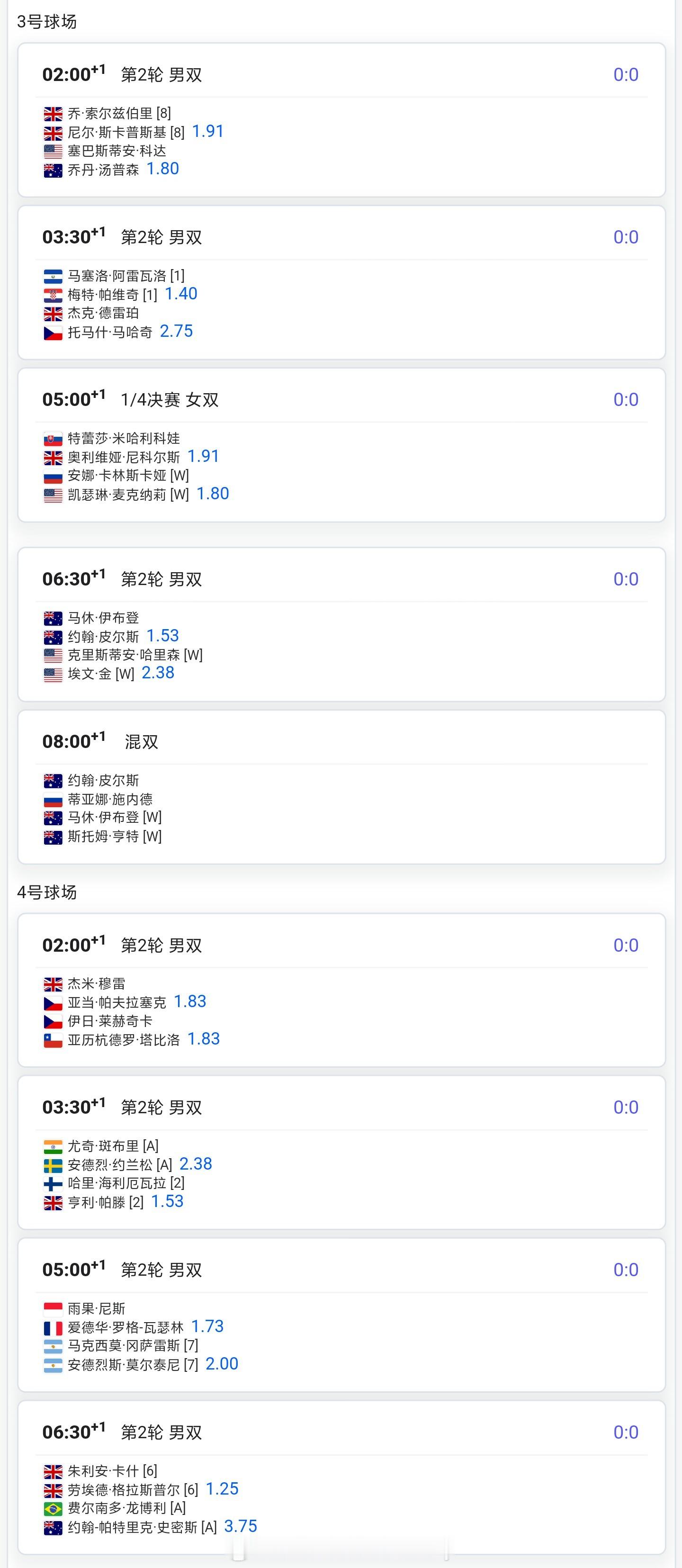Click the Sweden flag beside 安德烈·约兰松

[53, 1166]
